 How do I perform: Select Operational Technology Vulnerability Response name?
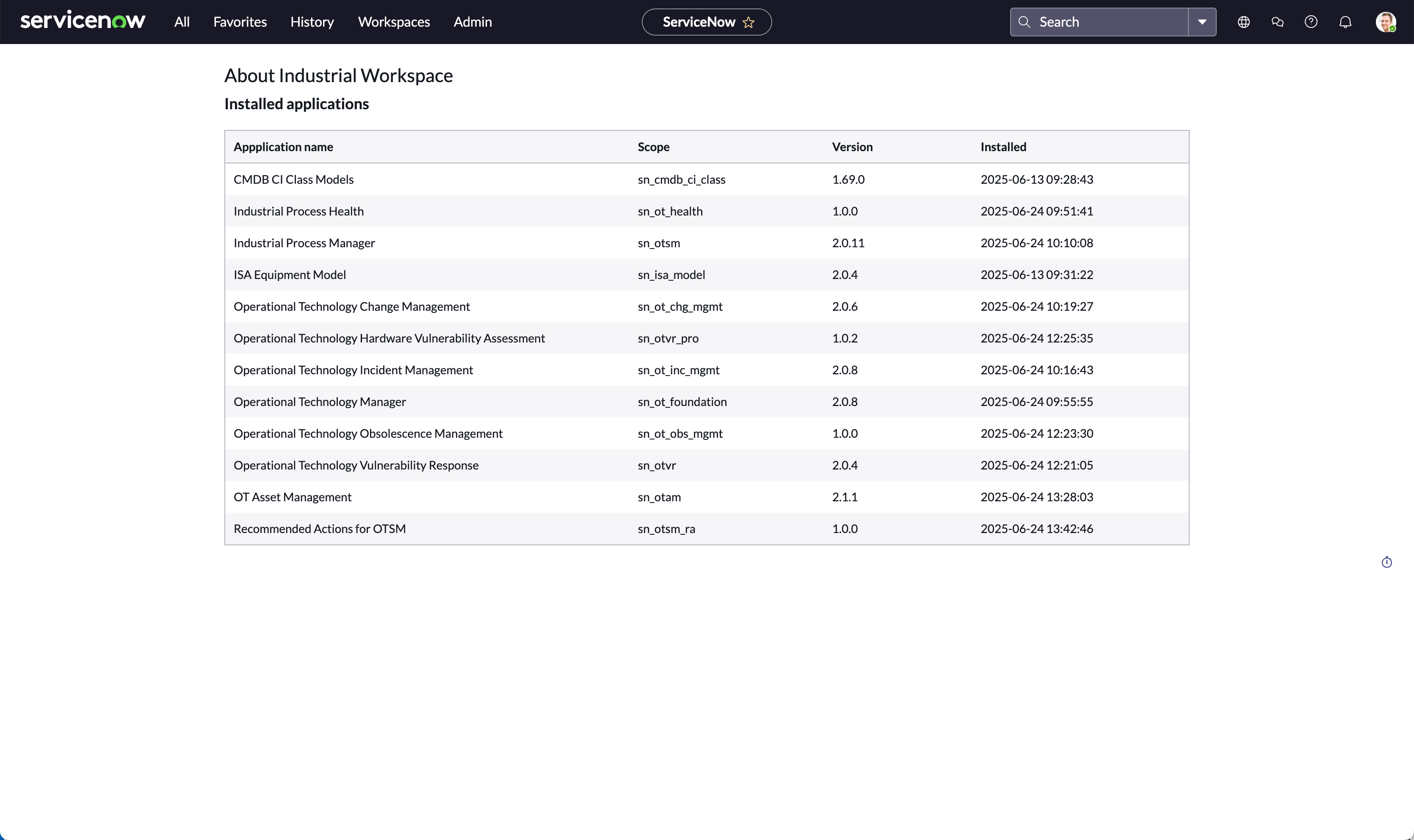[356, 465]
